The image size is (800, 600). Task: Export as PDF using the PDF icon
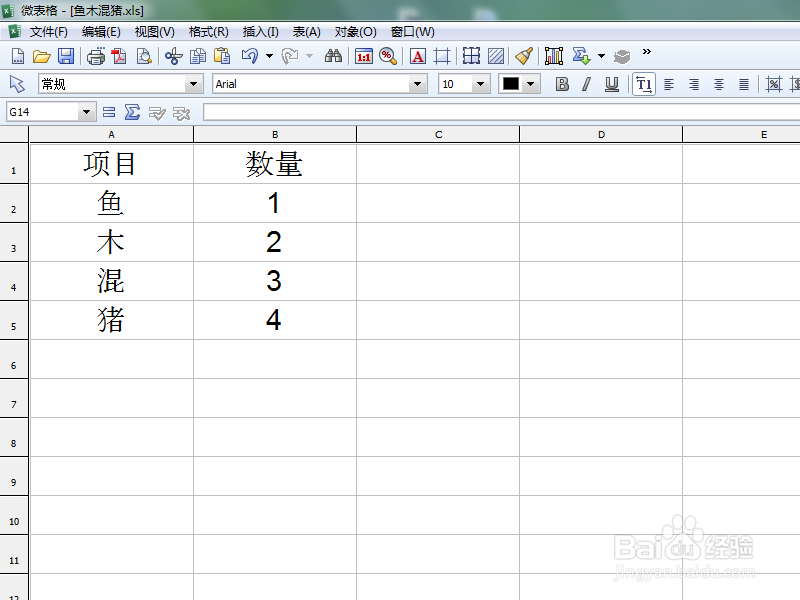pyautogui.click(x=119, y=56)
